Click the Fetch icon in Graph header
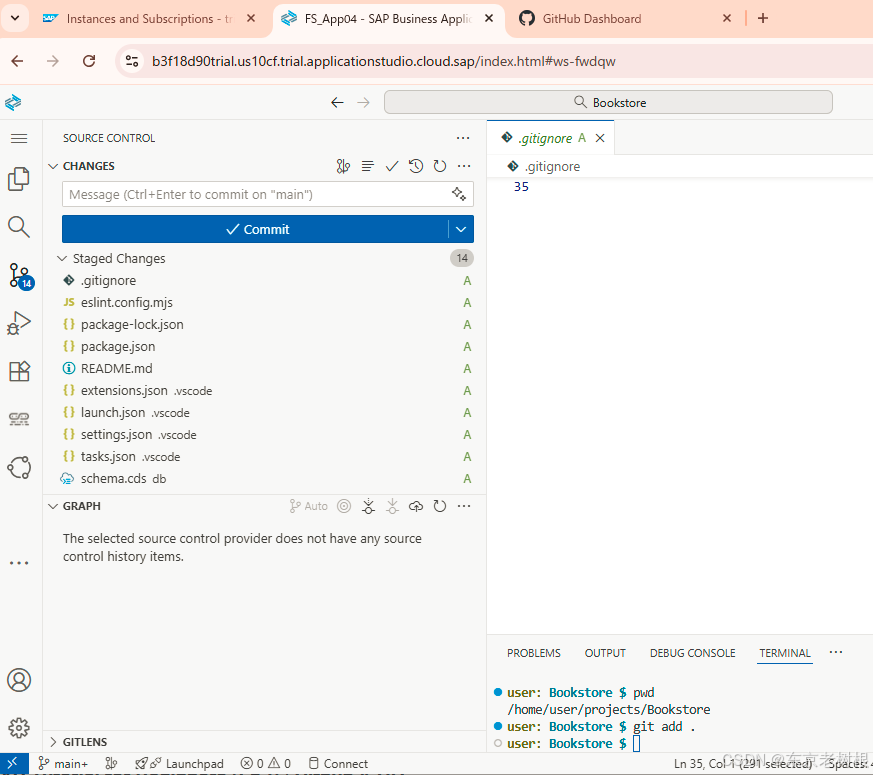This screenshot has height=775, width=873. pos(368,506)
